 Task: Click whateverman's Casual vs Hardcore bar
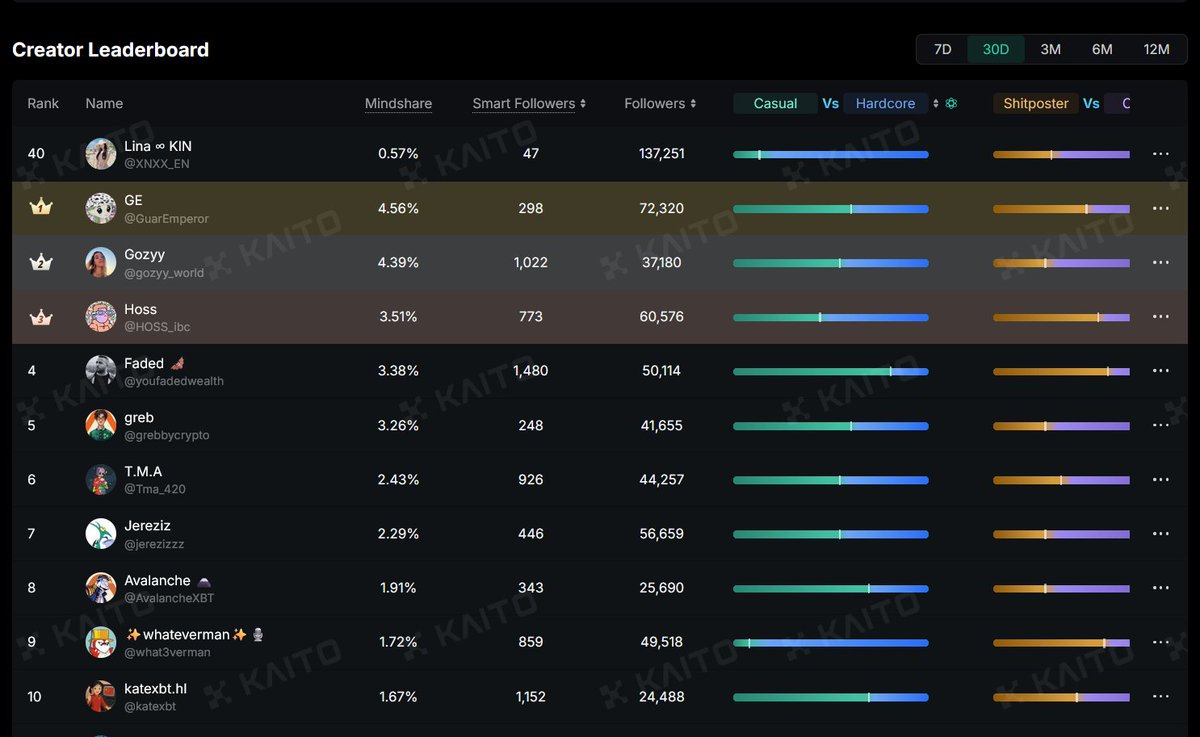point(831,642)
